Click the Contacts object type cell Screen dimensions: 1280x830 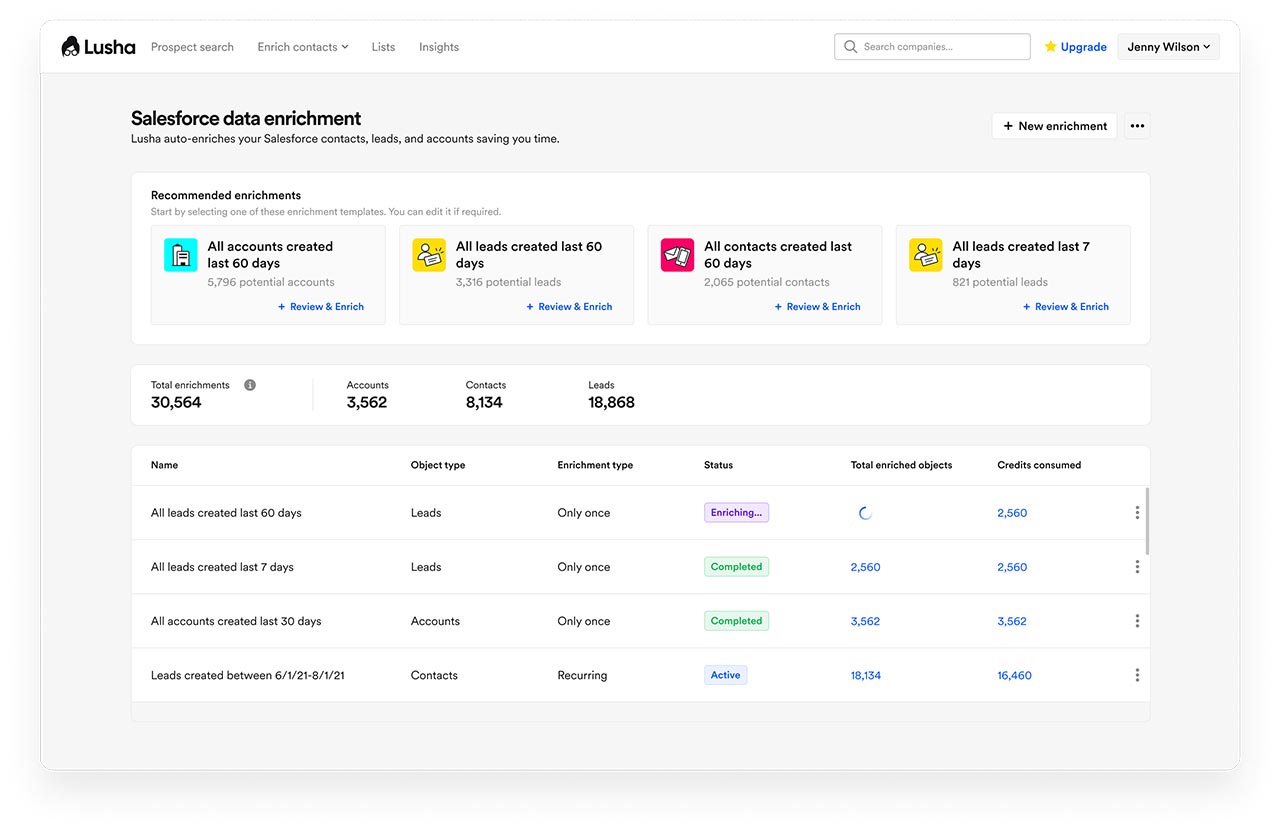(x=434, y=675)
